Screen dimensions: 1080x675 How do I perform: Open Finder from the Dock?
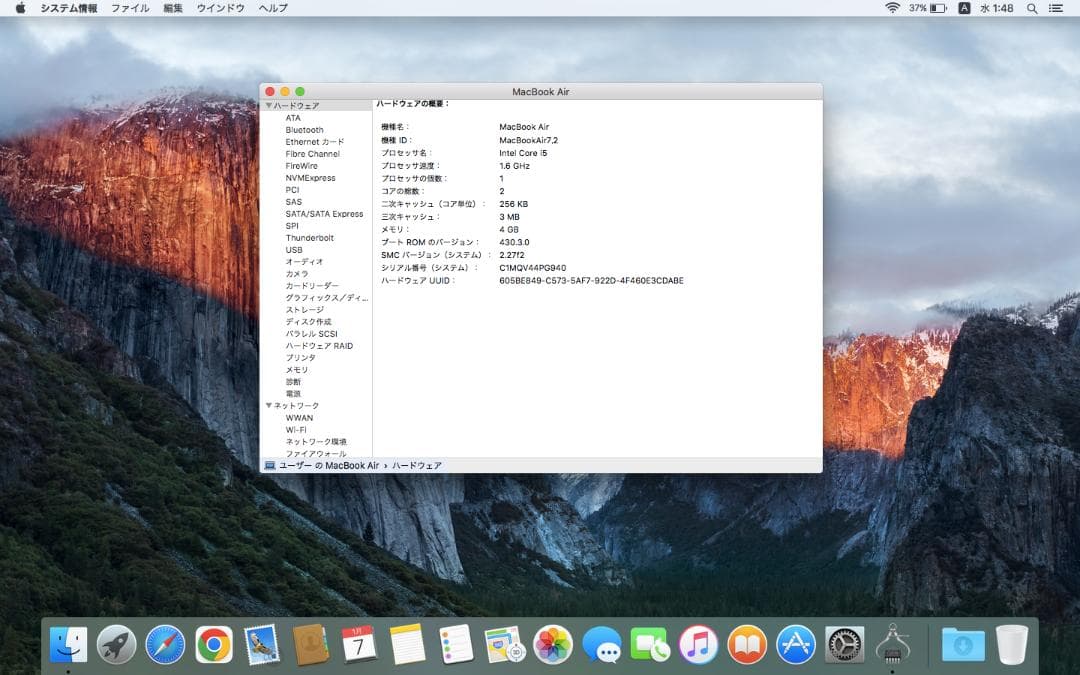(68, 645)
